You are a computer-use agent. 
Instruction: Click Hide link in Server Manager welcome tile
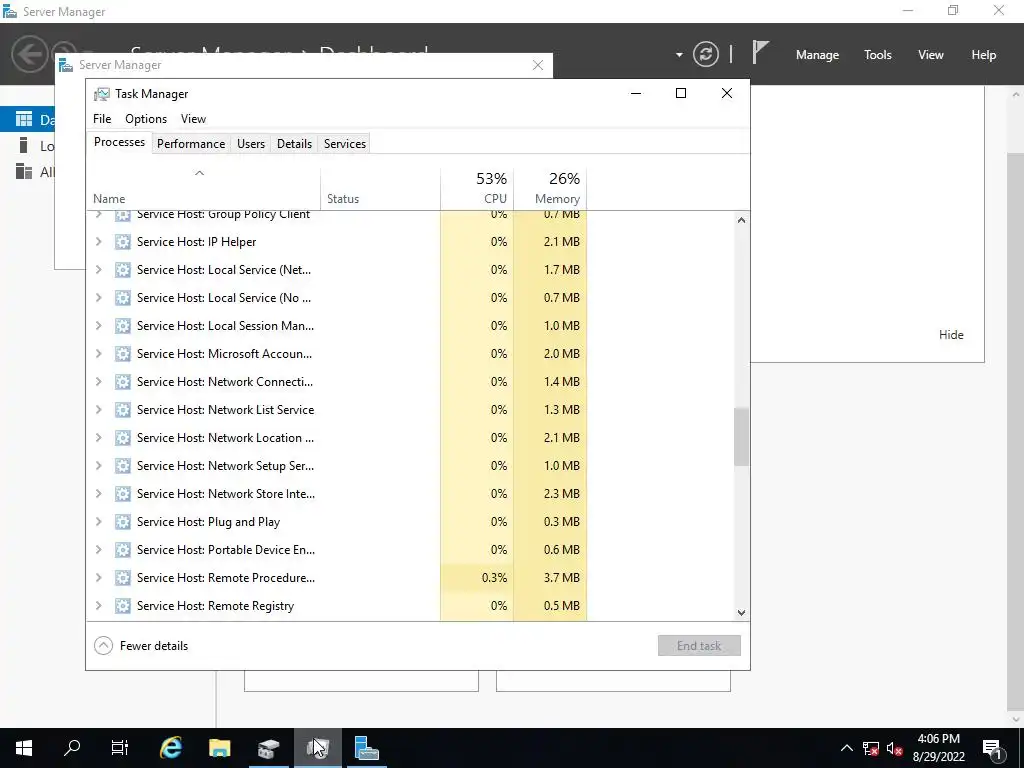(951, 334)
